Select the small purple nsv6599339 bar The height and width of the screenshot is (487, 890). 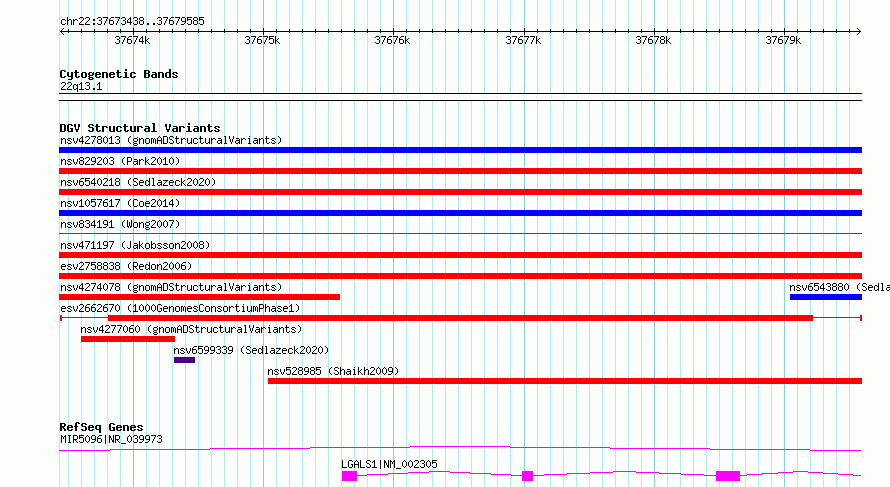[x=184, y=360]
